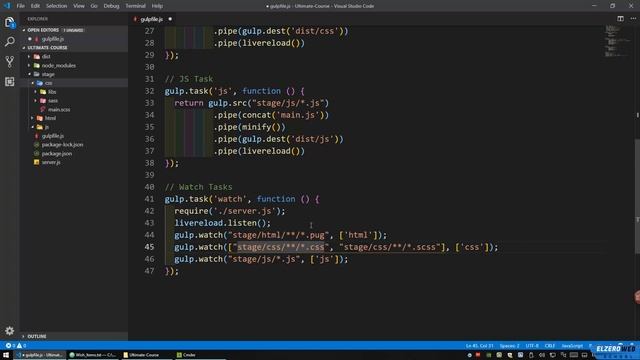Click the sass folder icon
The width and height of the screenshot is (640, 360).
coord(43,100)
